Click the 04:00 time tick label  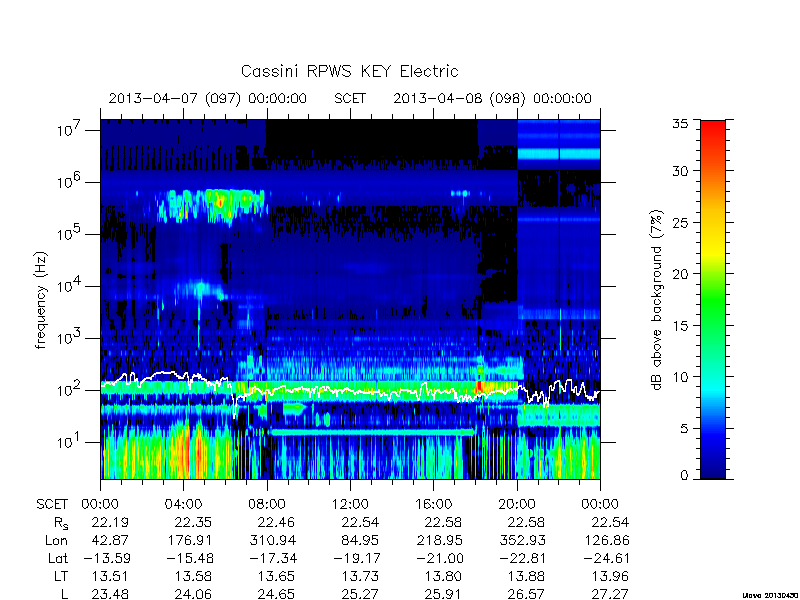point(184,505)
